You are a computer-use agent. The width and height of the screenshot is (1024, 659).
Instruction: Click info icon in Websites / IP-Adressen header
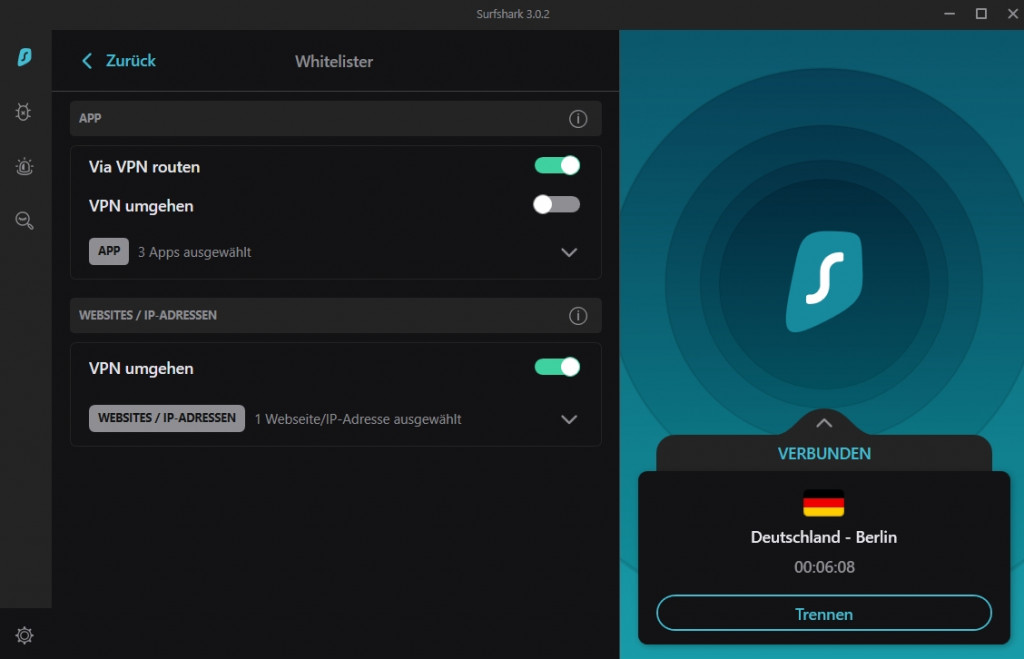pos(577,316)
